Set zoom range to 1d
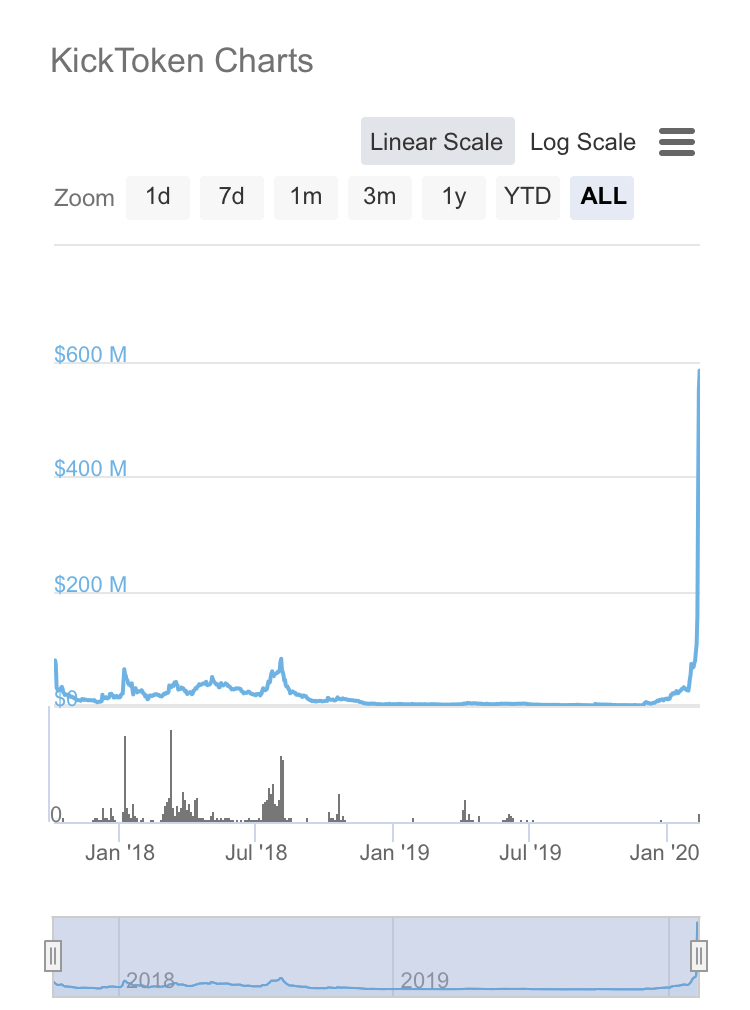 (x=158, y=196)
